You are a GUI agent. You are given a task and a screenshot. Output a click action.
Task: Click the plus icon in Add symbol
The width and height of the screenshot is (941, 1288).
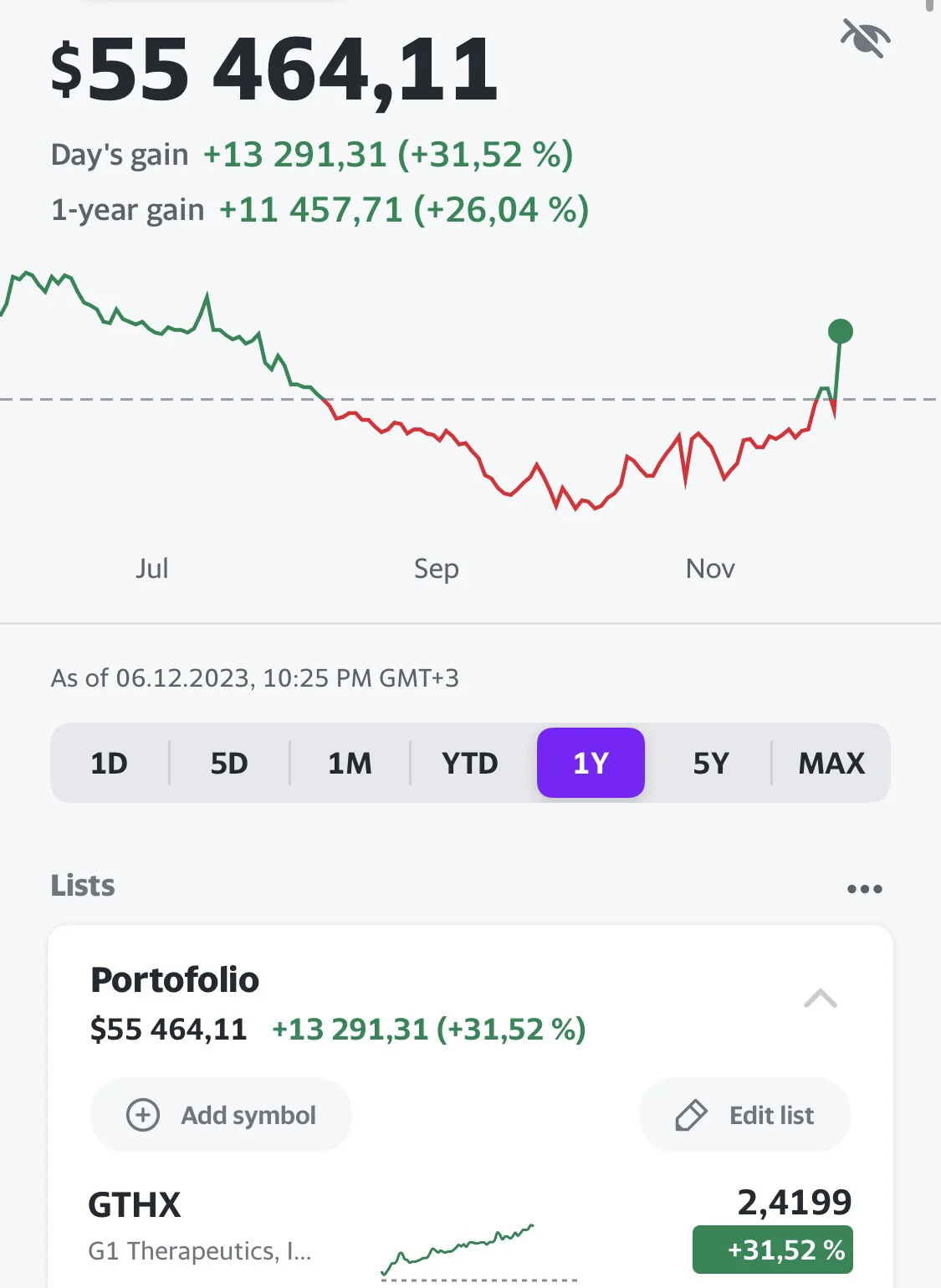tap(143, 1115)
